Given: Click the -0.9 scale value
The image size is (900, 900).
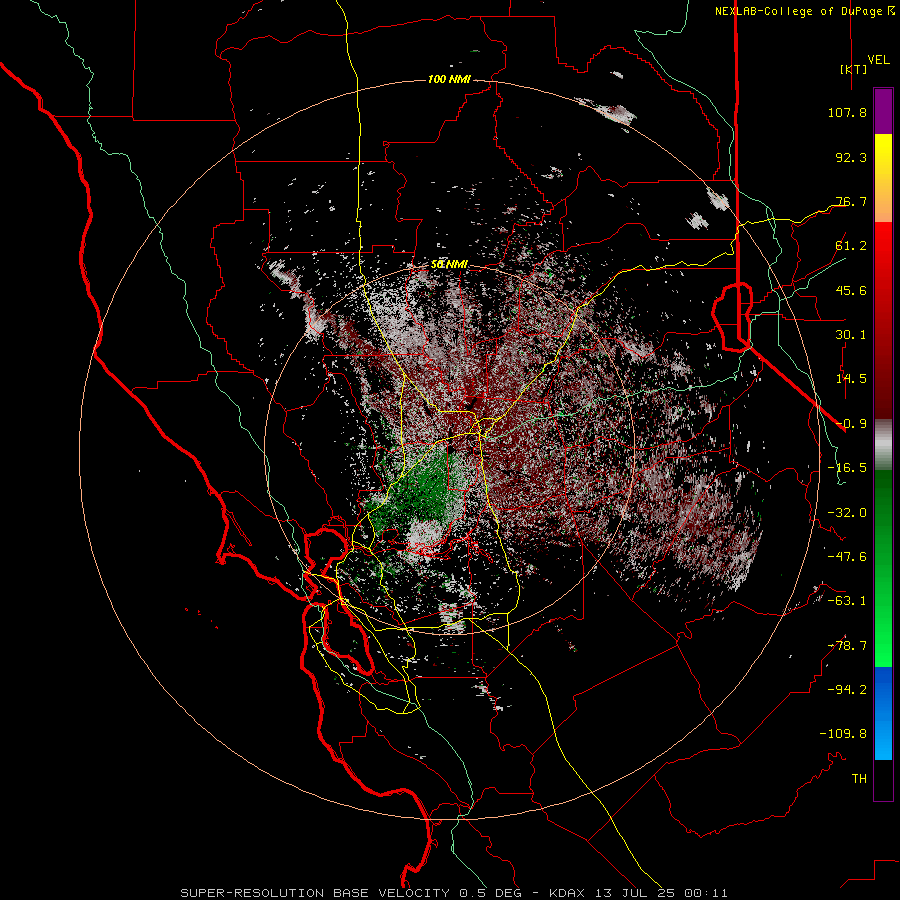Looking at the screenshot, I should point(851,424).
